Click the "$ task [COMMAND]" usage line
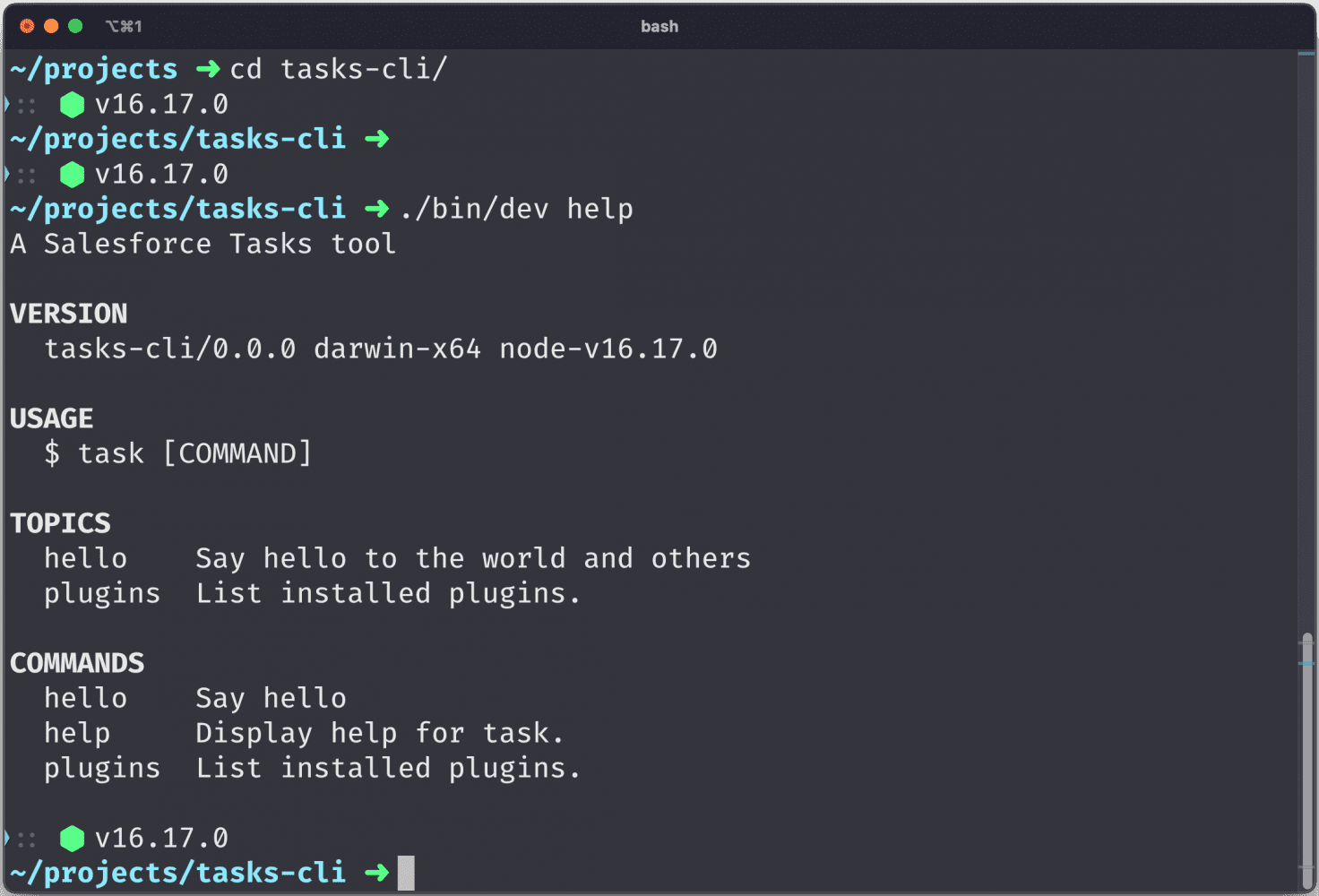The height and width of the screenshot is (896, 1319). click(x=177, y=454)
